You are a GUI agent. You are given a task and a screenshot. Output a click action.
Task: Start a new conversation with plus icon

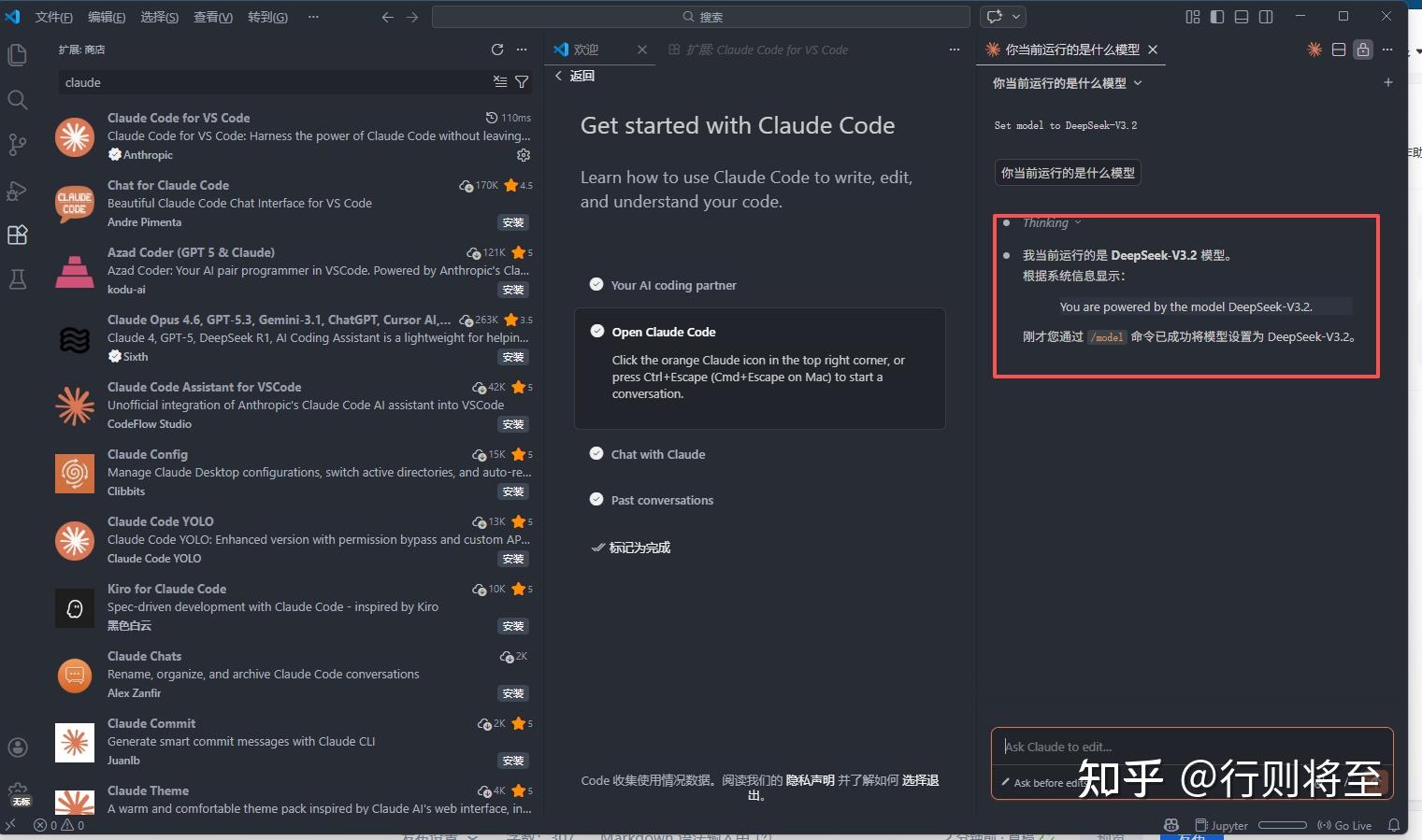click(1388, 82)
